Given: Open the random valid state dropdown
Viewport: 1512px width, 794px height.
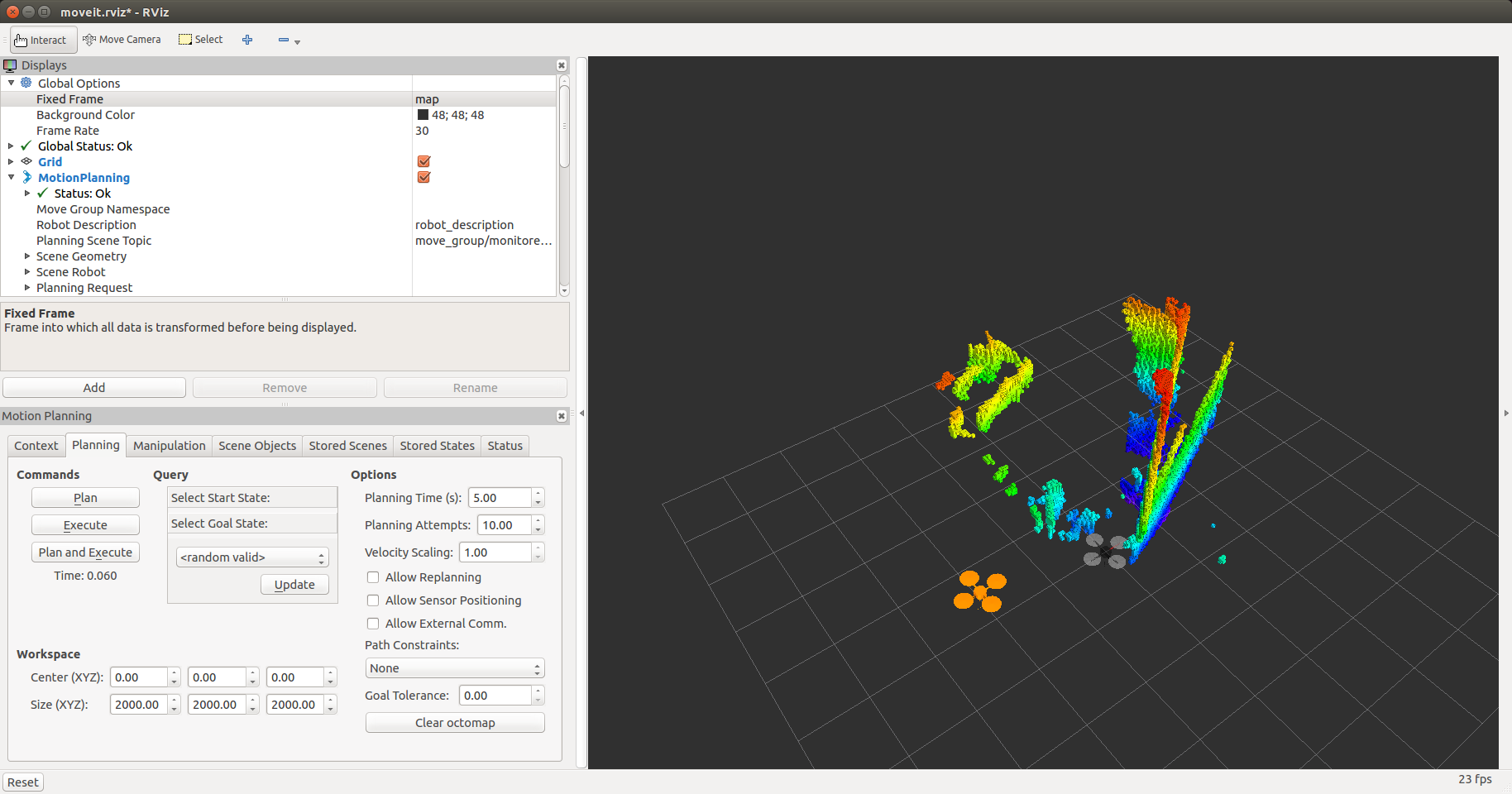Looking at the screenshot, I should (252, 557).
